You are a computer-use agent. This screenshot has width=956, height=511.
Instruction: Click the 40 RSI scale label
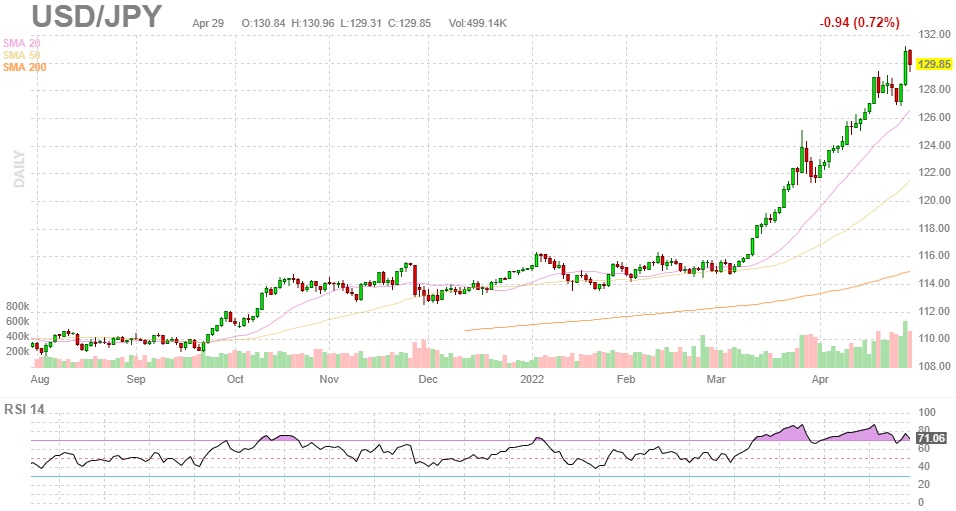924,466
